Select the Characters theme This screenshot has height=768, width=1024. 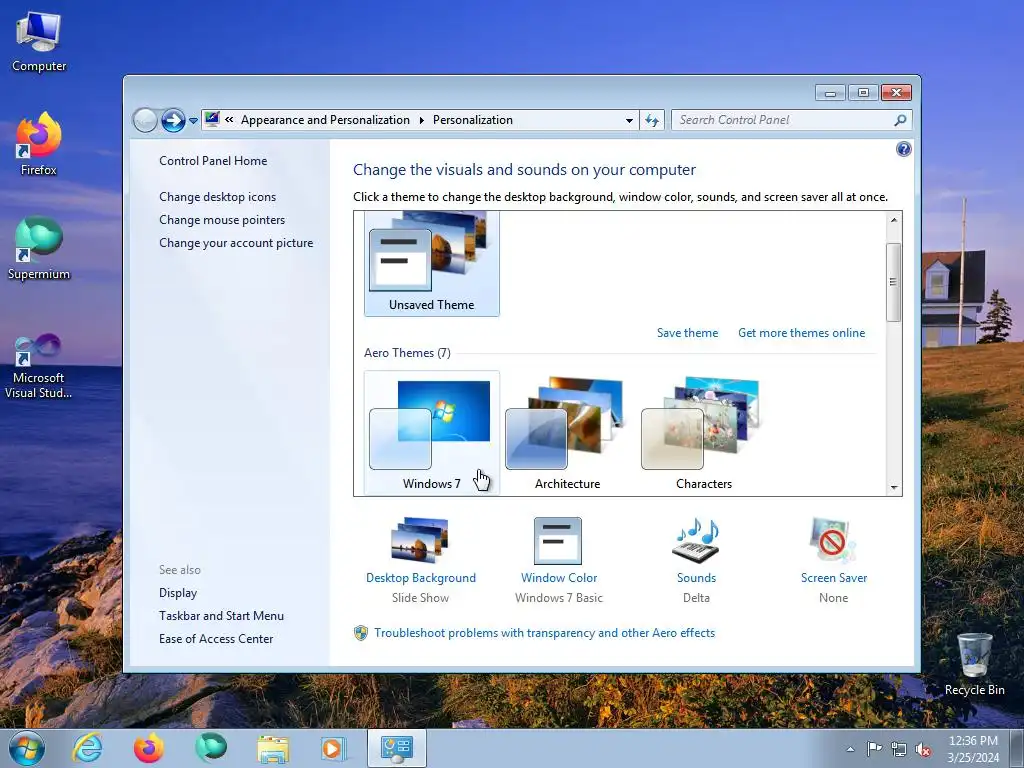pos(703,432)
